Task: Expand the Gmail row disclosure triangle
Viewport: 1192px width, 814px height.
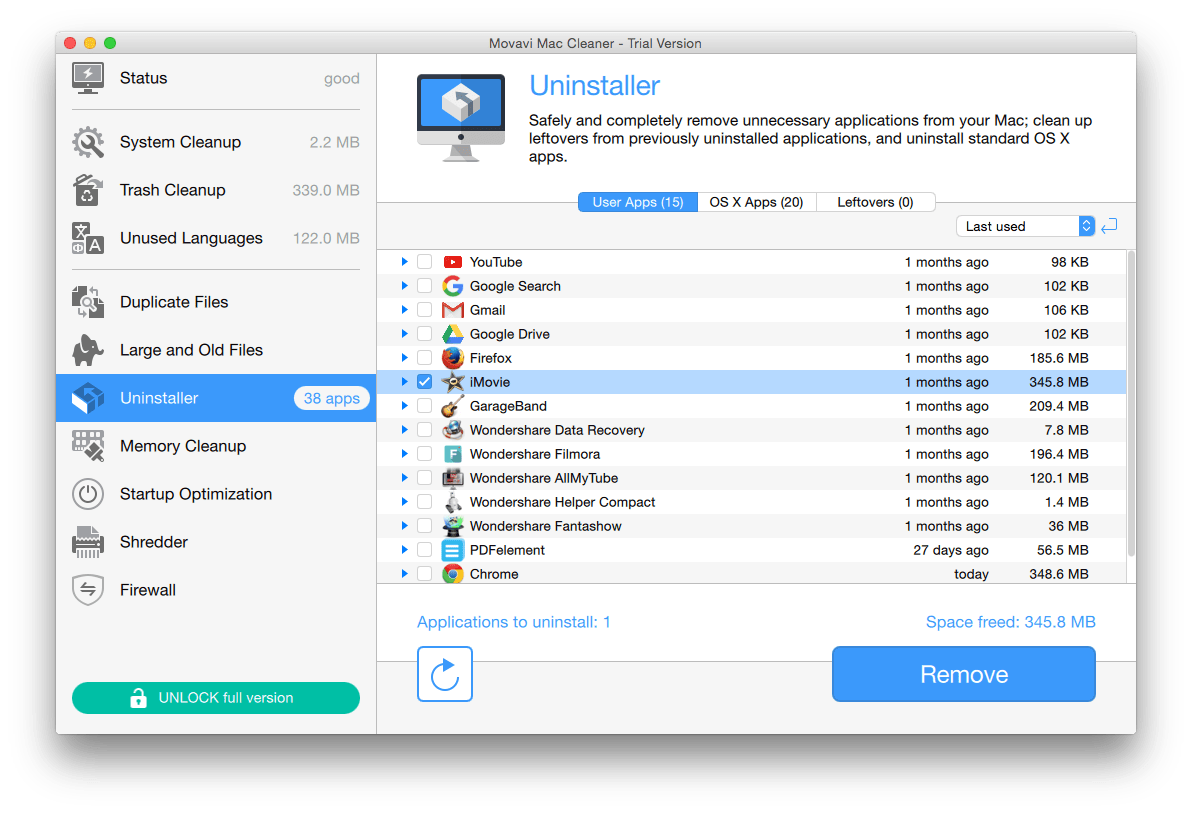Action: [404, 309]
